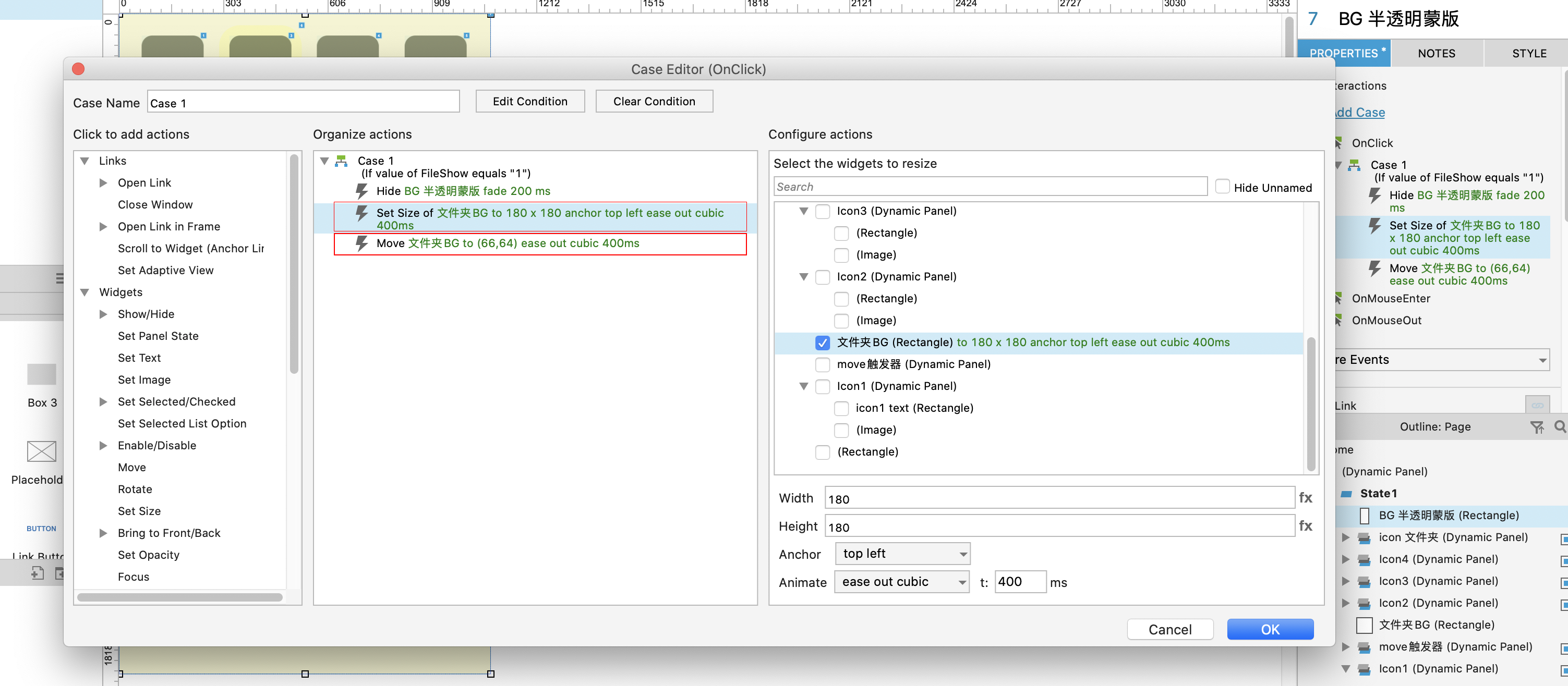Collapse the Icon3 (Dynamic Panel) tree node
This screenshot has height=686, width=1568.
coord(803,211)
